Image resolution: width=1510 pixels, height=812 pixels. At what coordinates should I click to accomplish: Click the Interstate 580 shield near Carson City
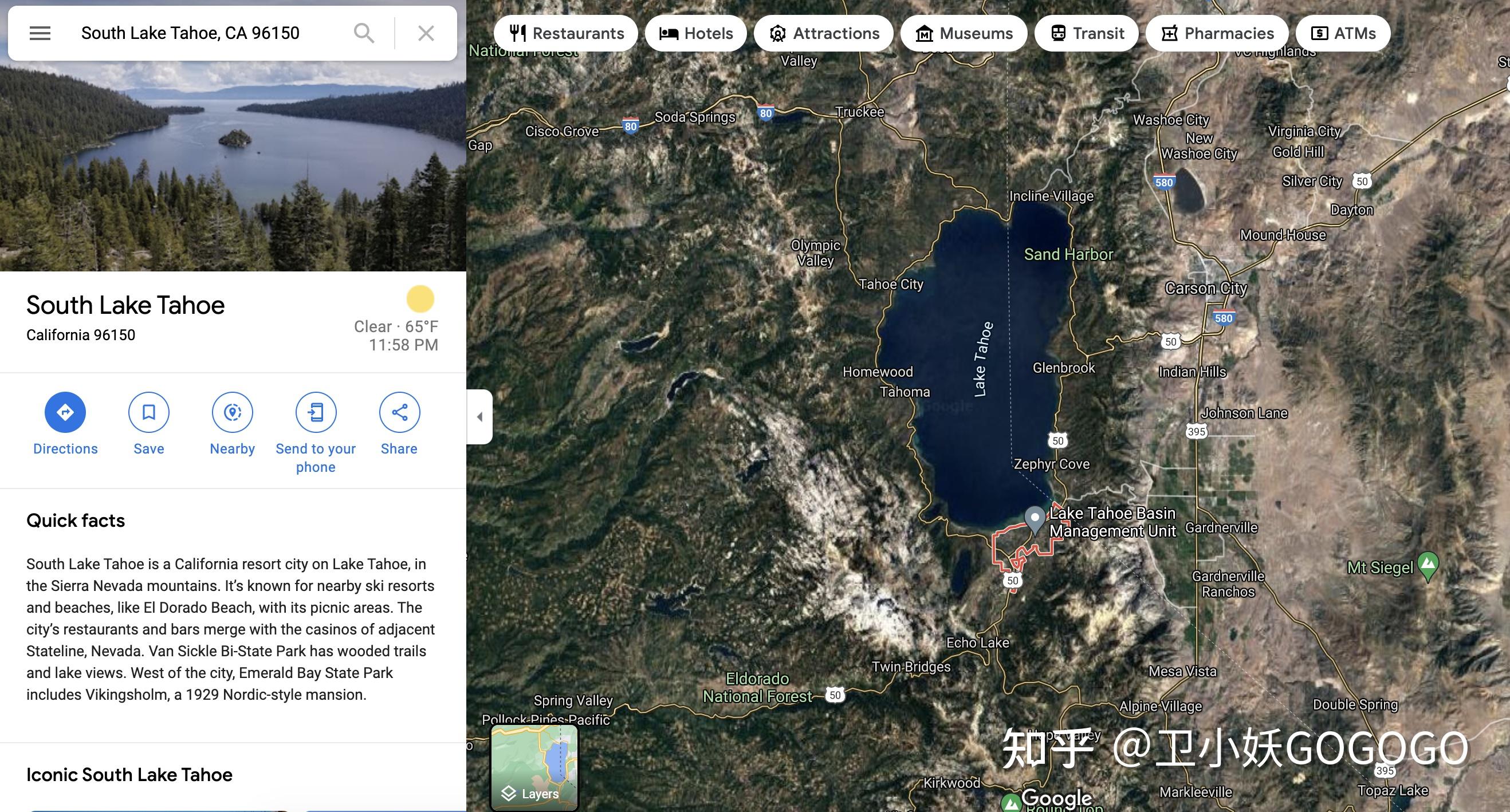click(x=1224, y=318)
